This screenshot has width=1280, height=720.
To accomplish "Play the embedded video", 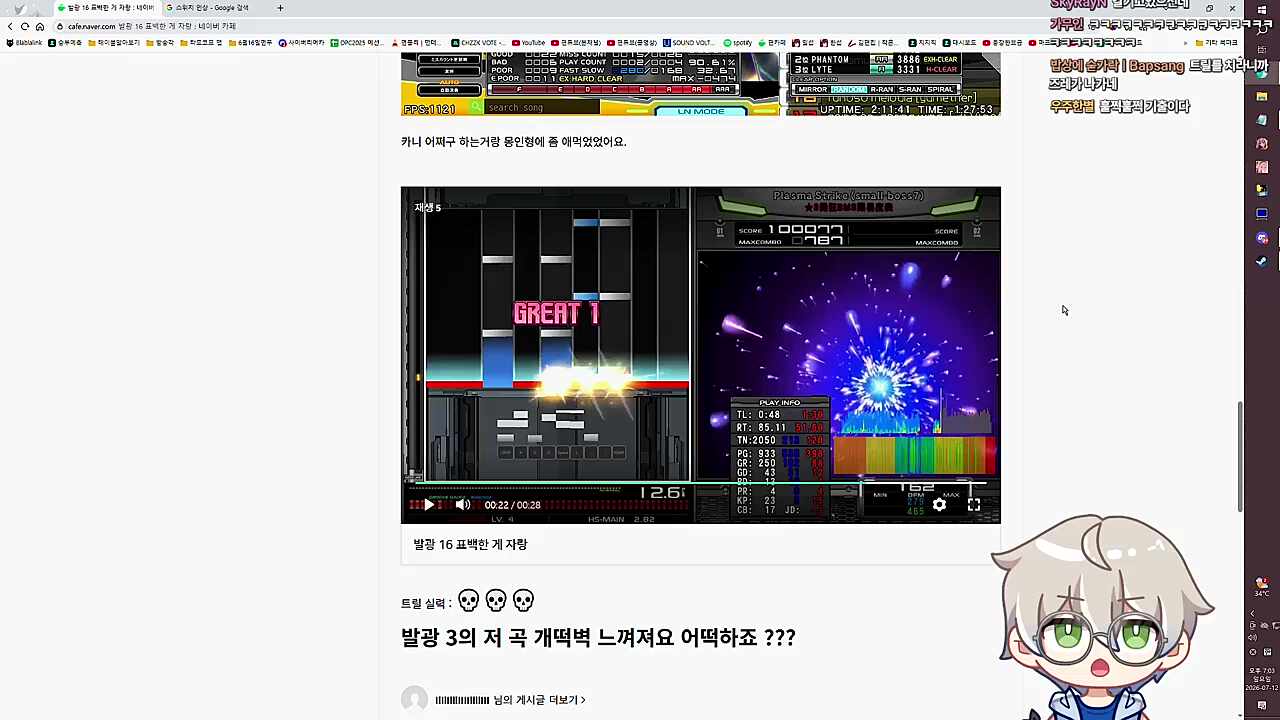I will coord(429,505).
